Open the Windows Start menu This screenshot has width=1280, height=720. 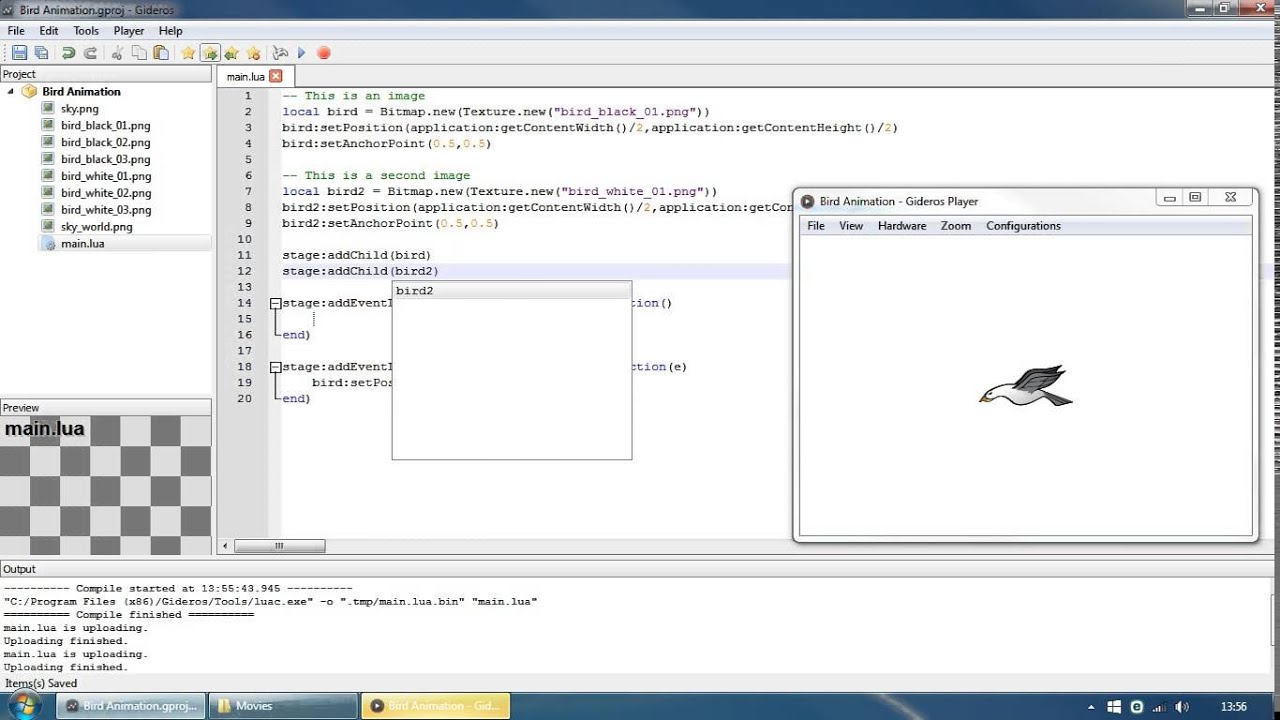point(24,704)
